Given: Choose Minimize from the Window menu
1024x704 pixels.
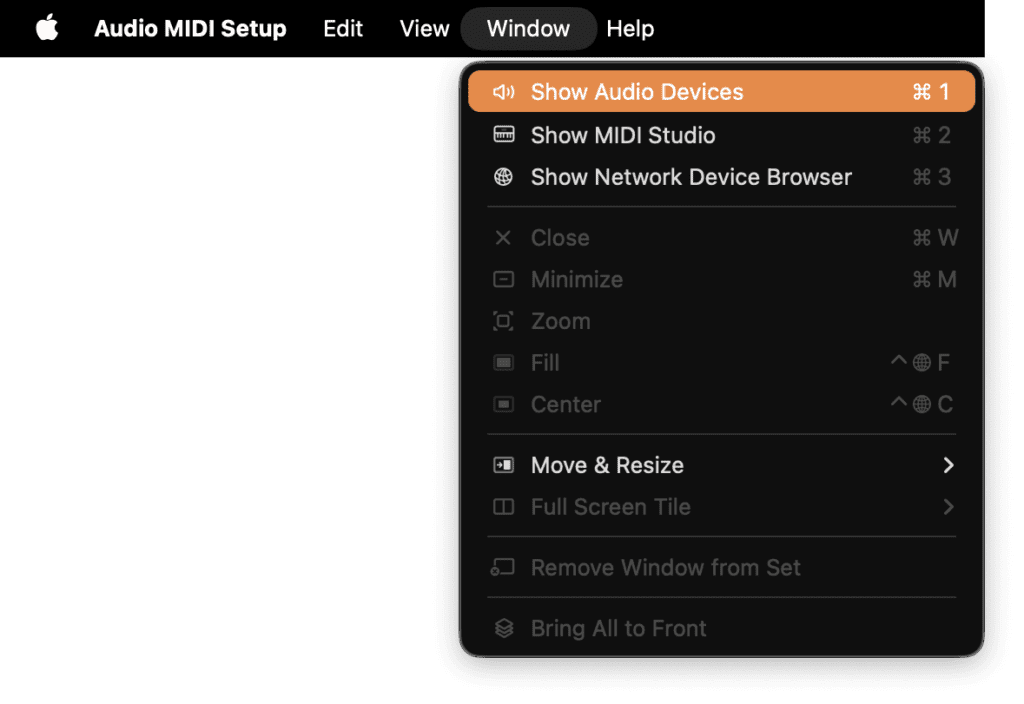Looking at the screenshot, I should point(577,280).
